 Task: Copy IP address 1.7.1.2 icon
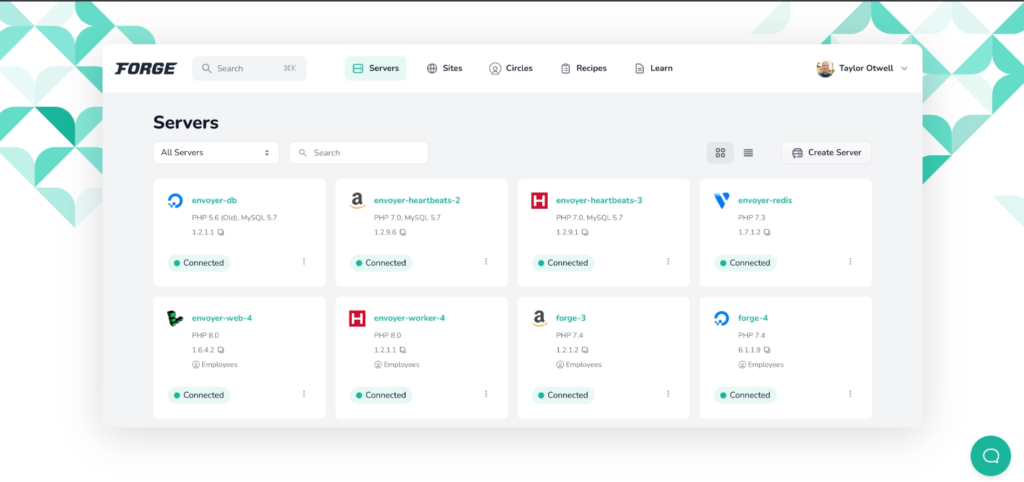(x=767, y=233)
